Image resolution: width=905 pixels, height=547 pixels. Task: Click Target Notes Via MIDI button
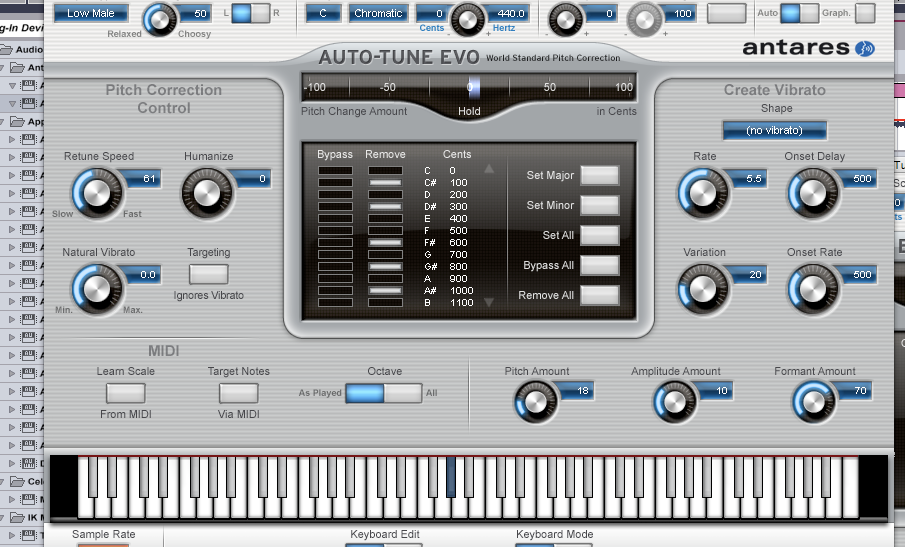pyautogui.click(x=238, y=393)
